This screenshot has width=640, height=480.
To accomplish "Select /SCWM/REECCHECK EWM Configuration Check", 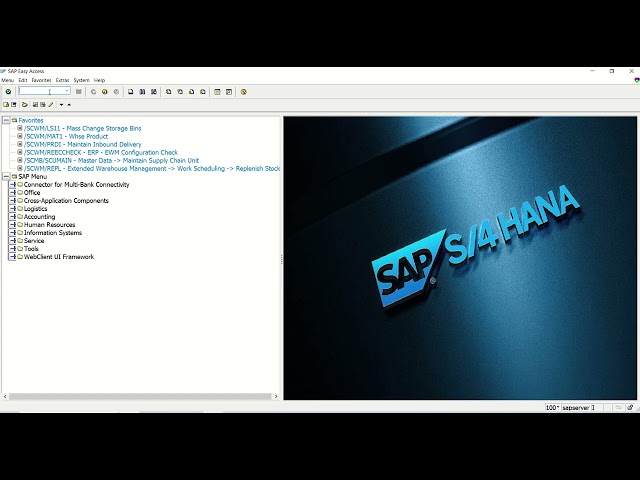I will [x=101, y=152].
